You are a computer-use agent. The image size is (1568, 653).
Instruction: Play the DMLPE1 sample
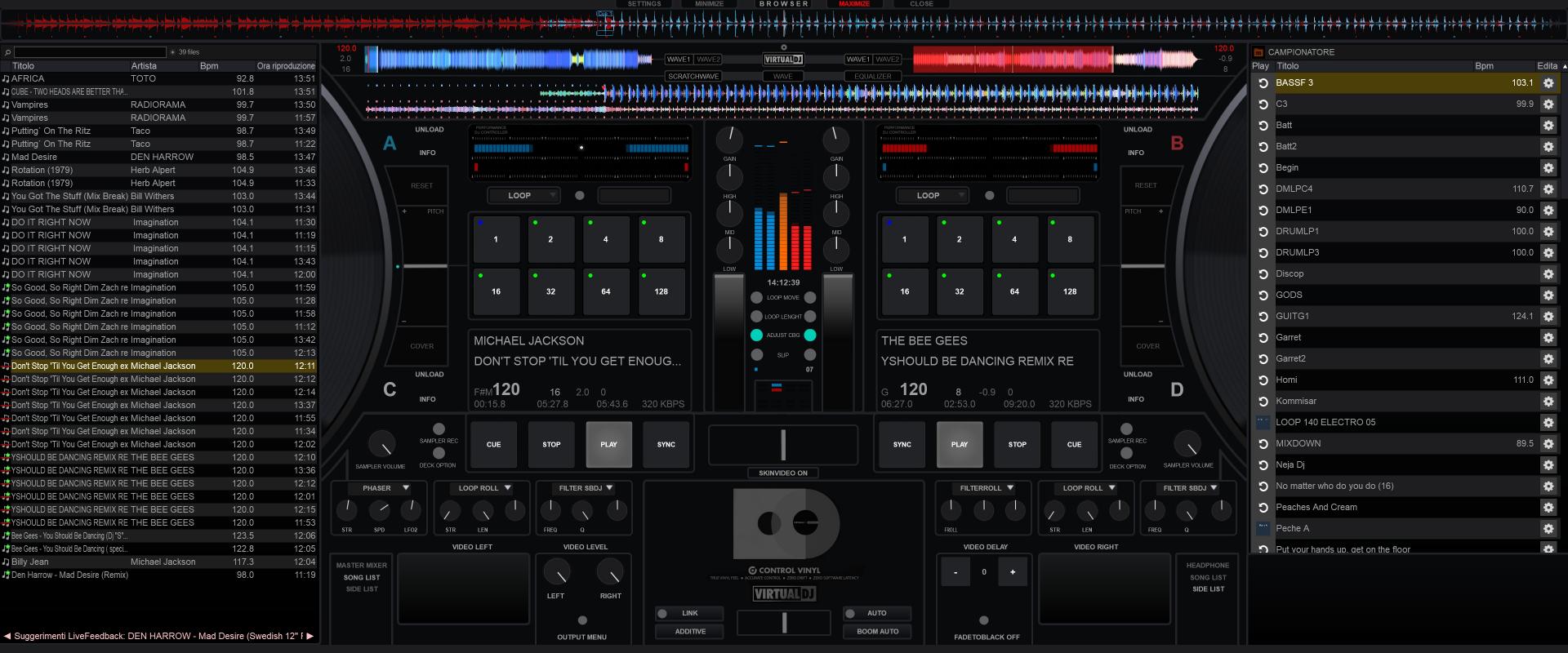point(1263,211)
